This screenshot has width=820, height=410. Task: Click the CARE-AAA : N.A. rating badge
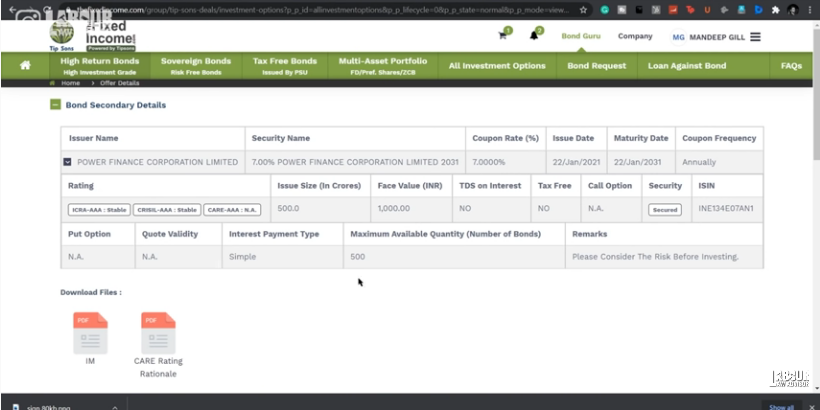pyautogui.click(x=232, y=210)
